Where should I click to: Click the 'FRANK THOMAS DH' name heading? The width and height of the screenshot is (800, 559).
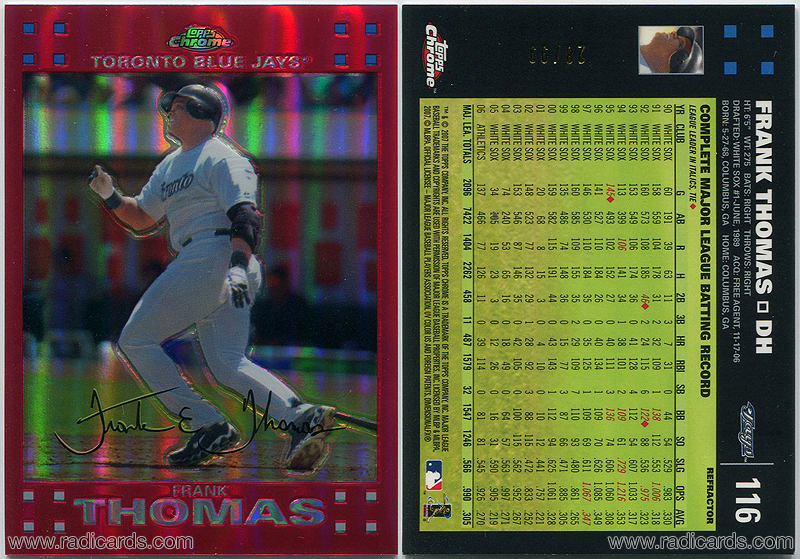tap(763, 226)
